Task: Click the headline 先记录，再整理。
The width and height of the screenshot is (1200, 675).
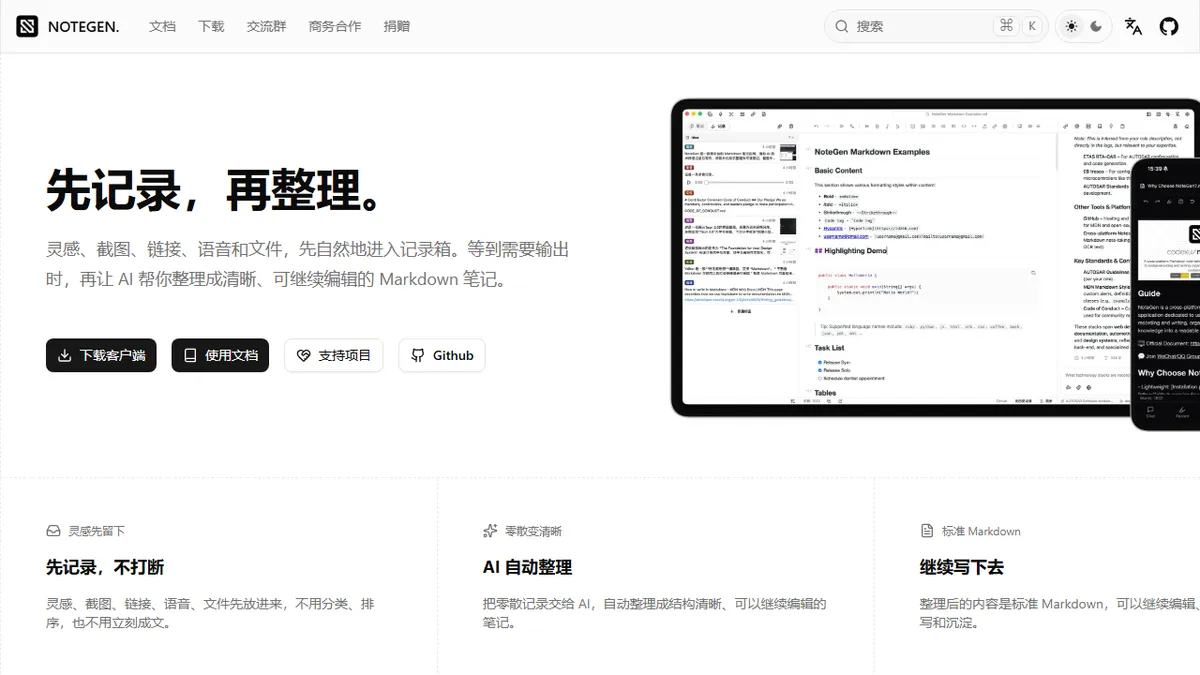Action: (216, 190)
